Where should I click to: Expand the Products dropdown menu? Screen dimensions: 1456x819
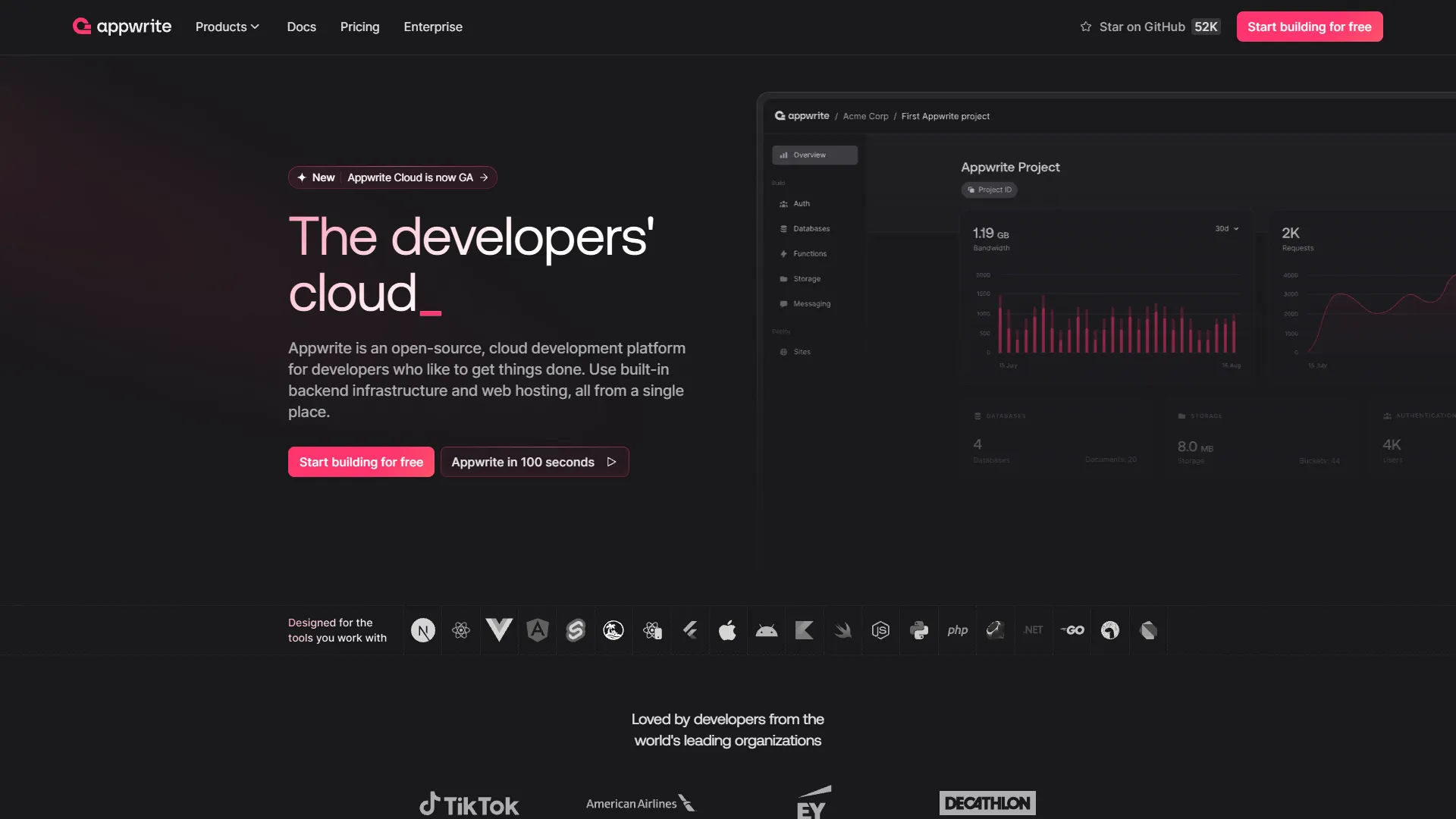227,27
